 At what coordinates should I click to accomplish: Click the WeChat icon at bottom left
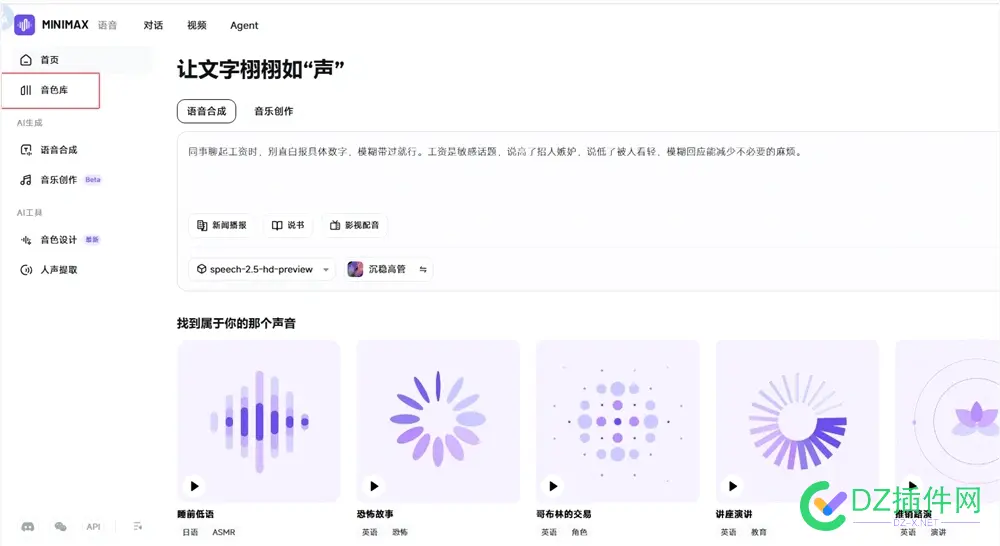(x=61, y=527)
